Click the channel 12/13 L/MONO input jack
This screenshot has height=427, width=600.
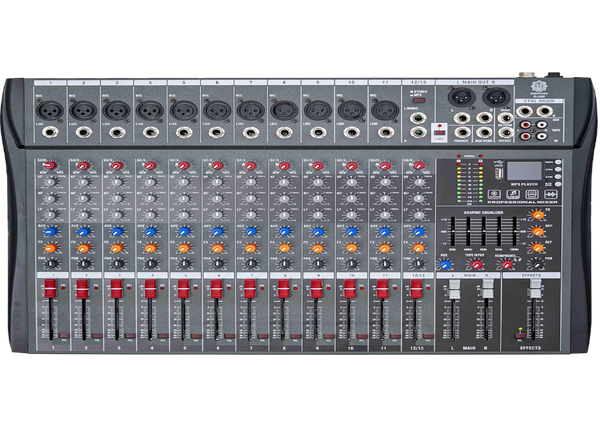pyautogui.click(x=418, y=117)
